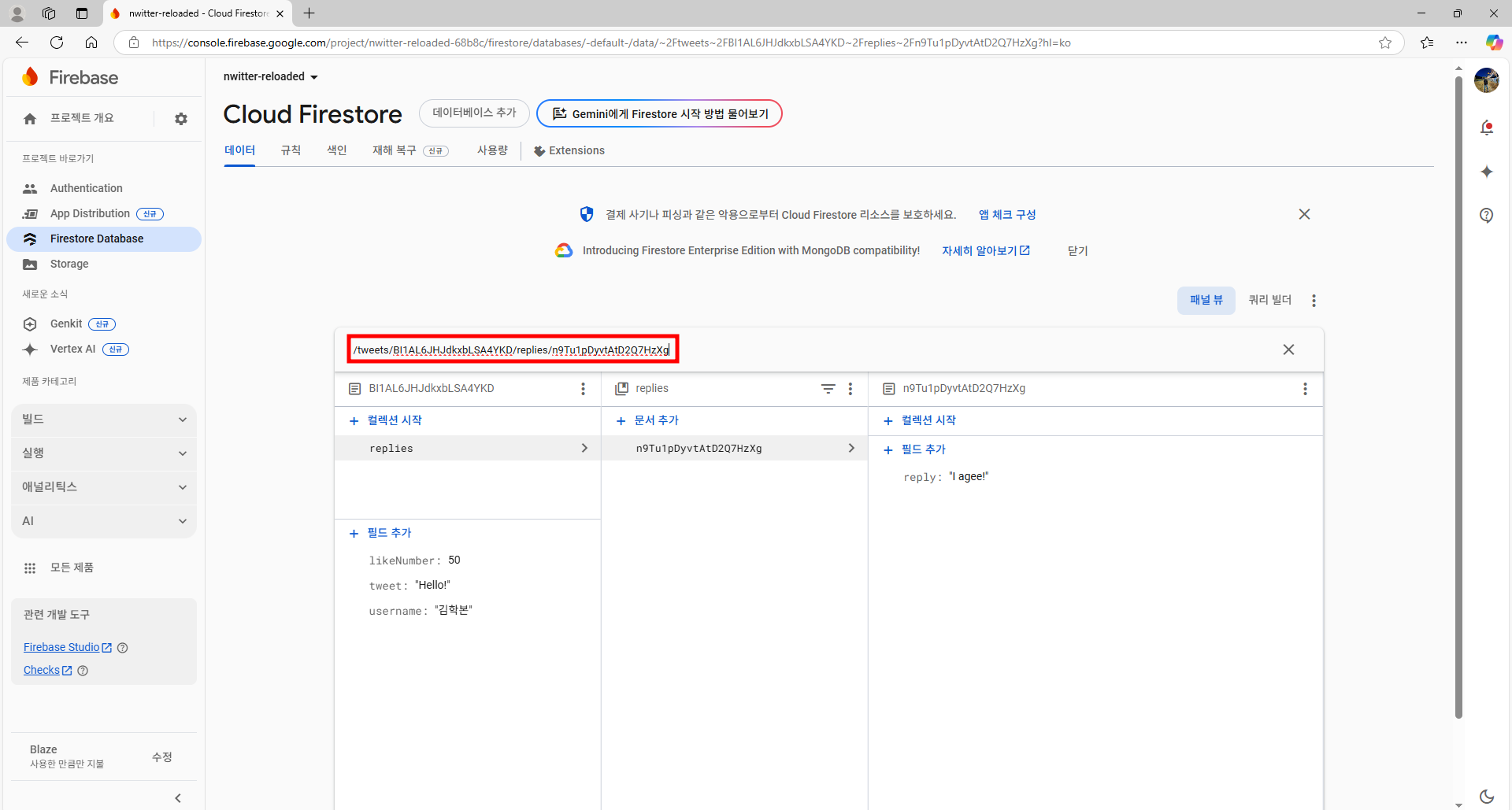
Task: Select n9Tu1pDyvtAtD2Q7HzXg document row
Action: (735, 448)
